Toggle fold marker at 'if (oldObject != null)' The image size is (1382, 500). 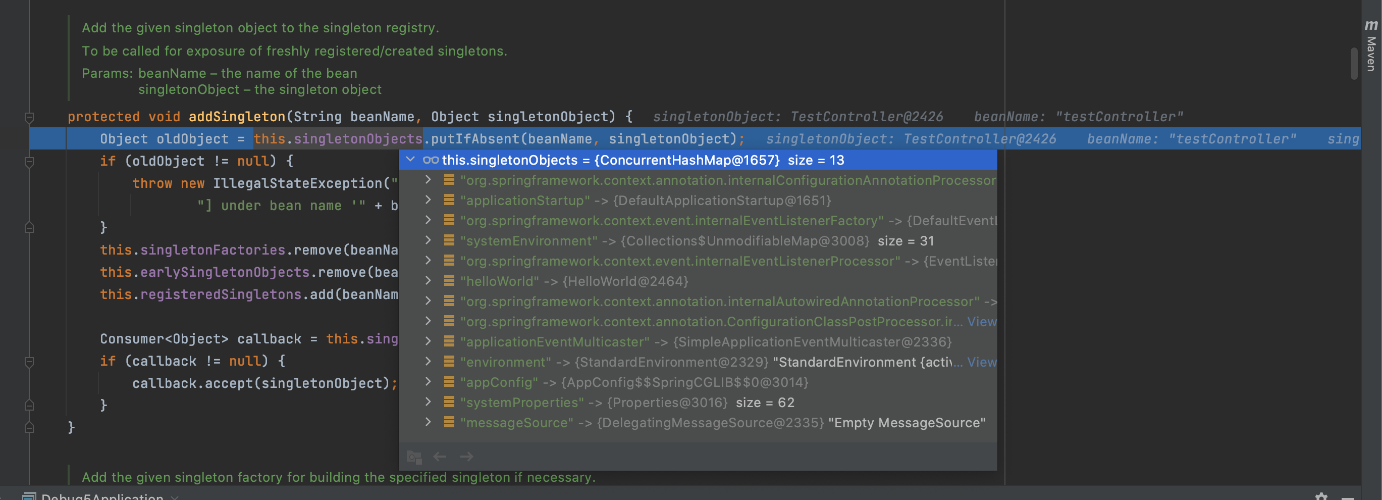tap(31, 161)
